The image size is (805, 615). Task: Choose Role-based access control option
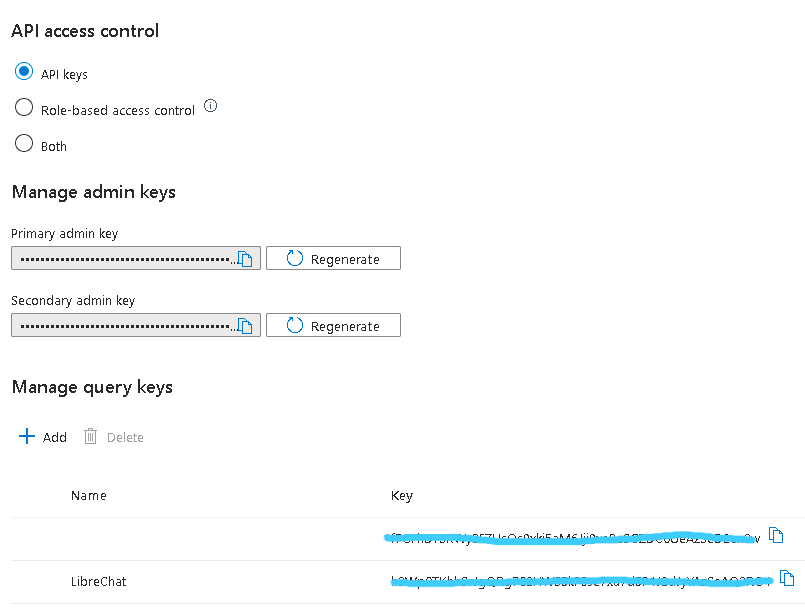coord(24,108)
